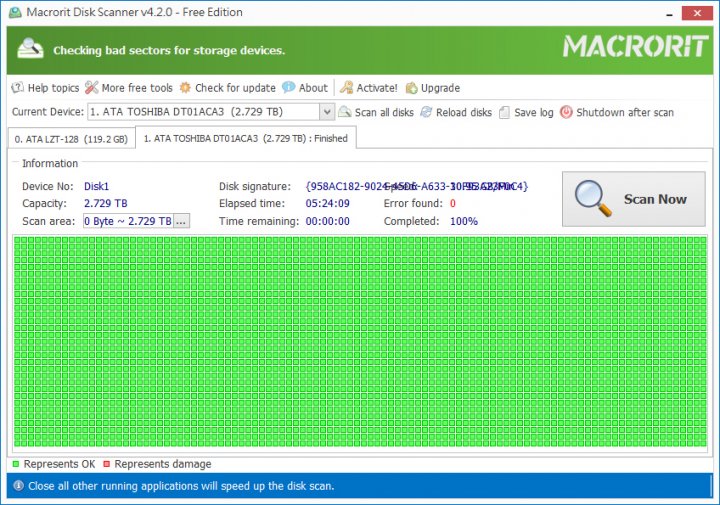Image resolution: width=720 pixels, height=505 pixels.
Task: Click Time remaining value 00:00:00
Action: point(327,221)
